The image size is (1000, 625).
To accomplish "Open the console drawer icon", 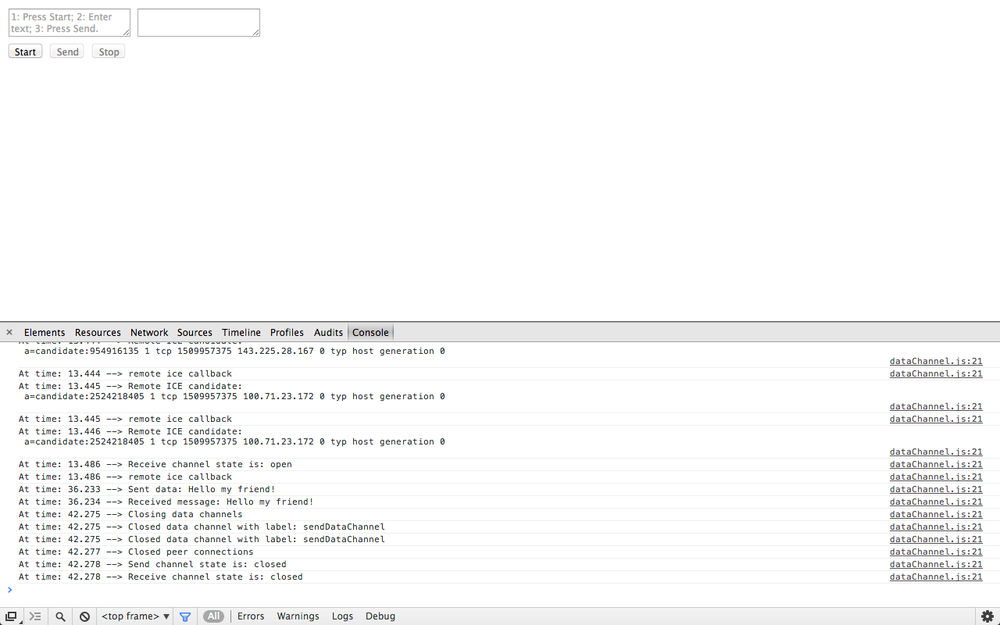I will pyautogui.click(x=34, y=616).
